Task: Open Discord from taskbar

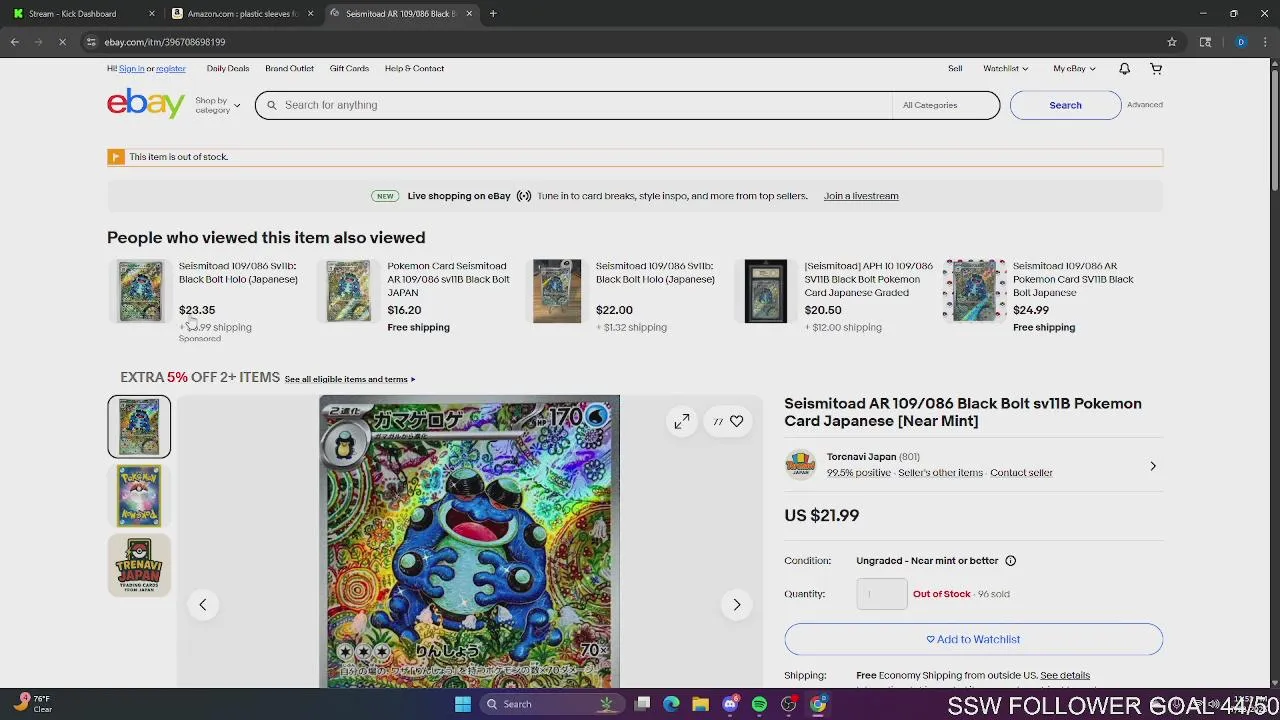Action: coord(730,704)
